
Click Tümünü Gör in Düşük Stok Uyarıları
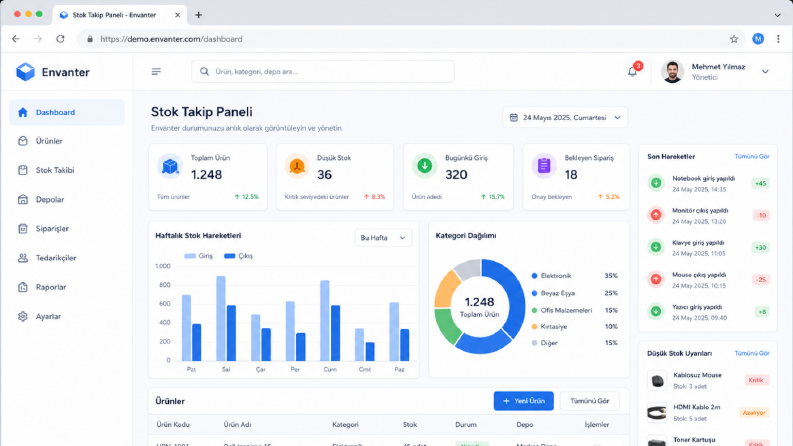point(752,353)
